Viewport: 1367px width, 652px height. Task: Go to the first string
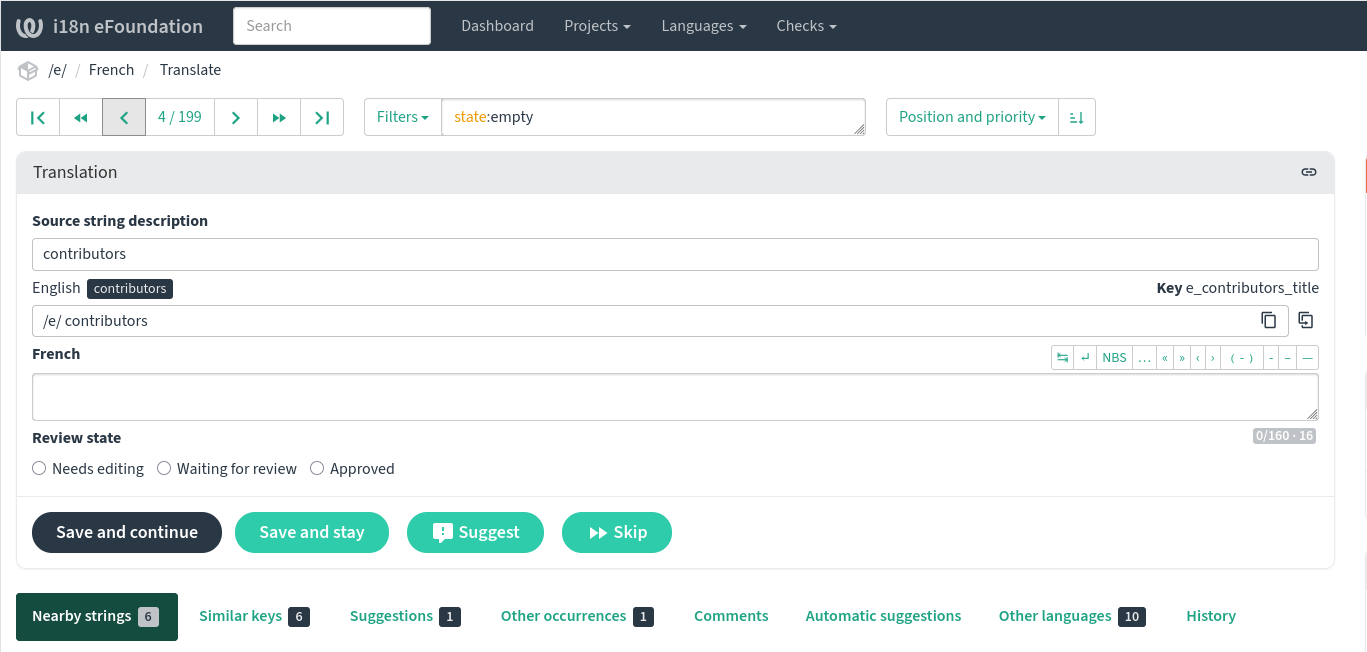click(x=38, y=117)
